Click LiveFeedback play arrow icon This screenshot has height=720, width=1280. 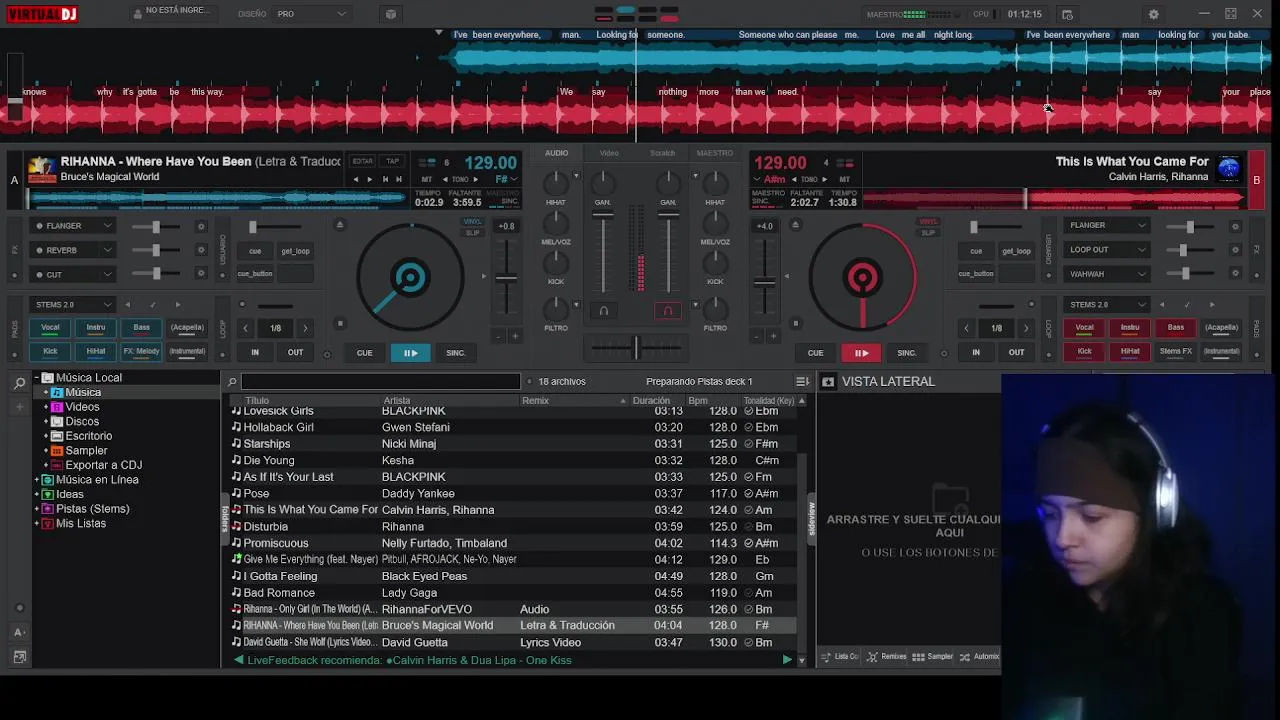(787, 660)
